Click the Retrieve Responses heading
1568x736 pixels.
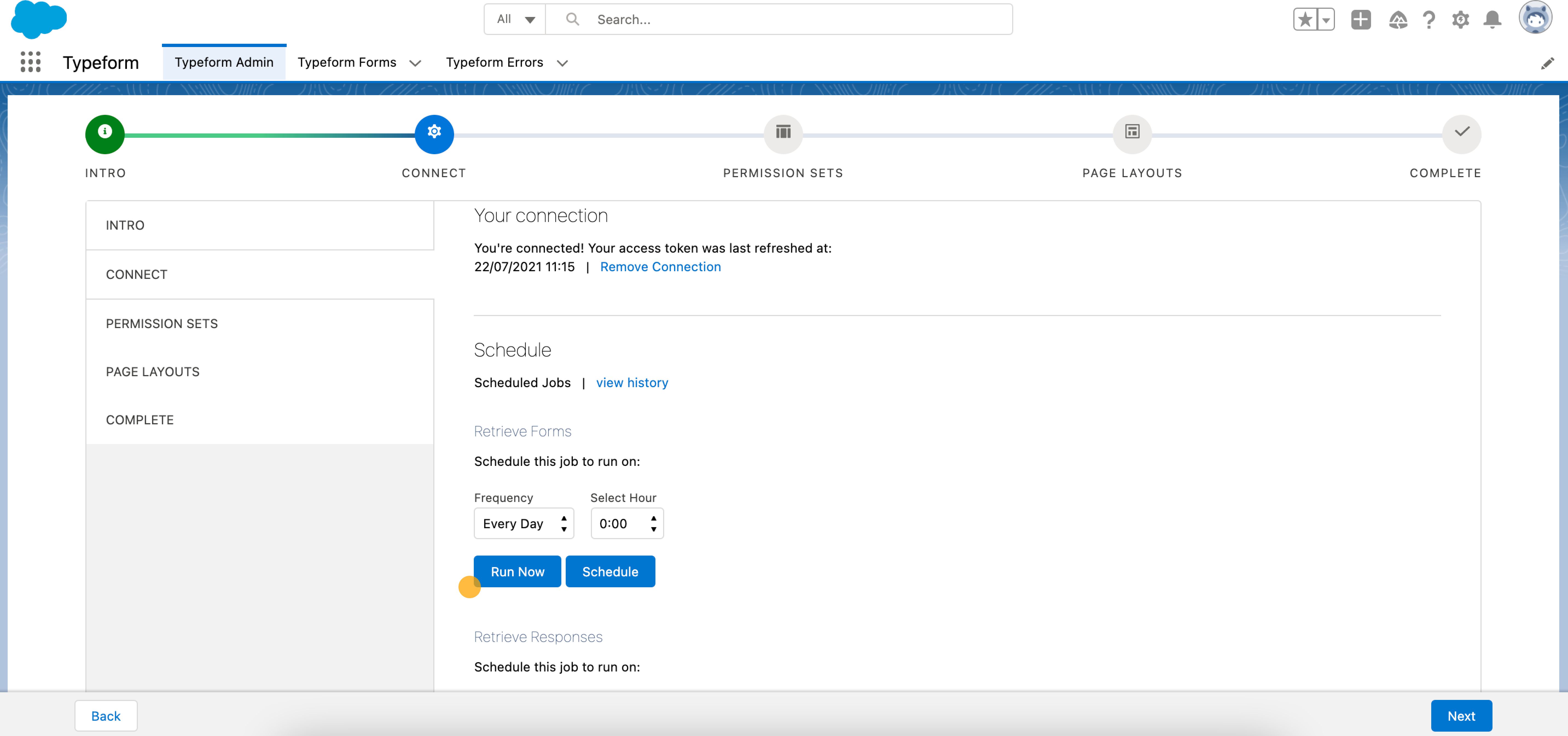coord(538,637)
